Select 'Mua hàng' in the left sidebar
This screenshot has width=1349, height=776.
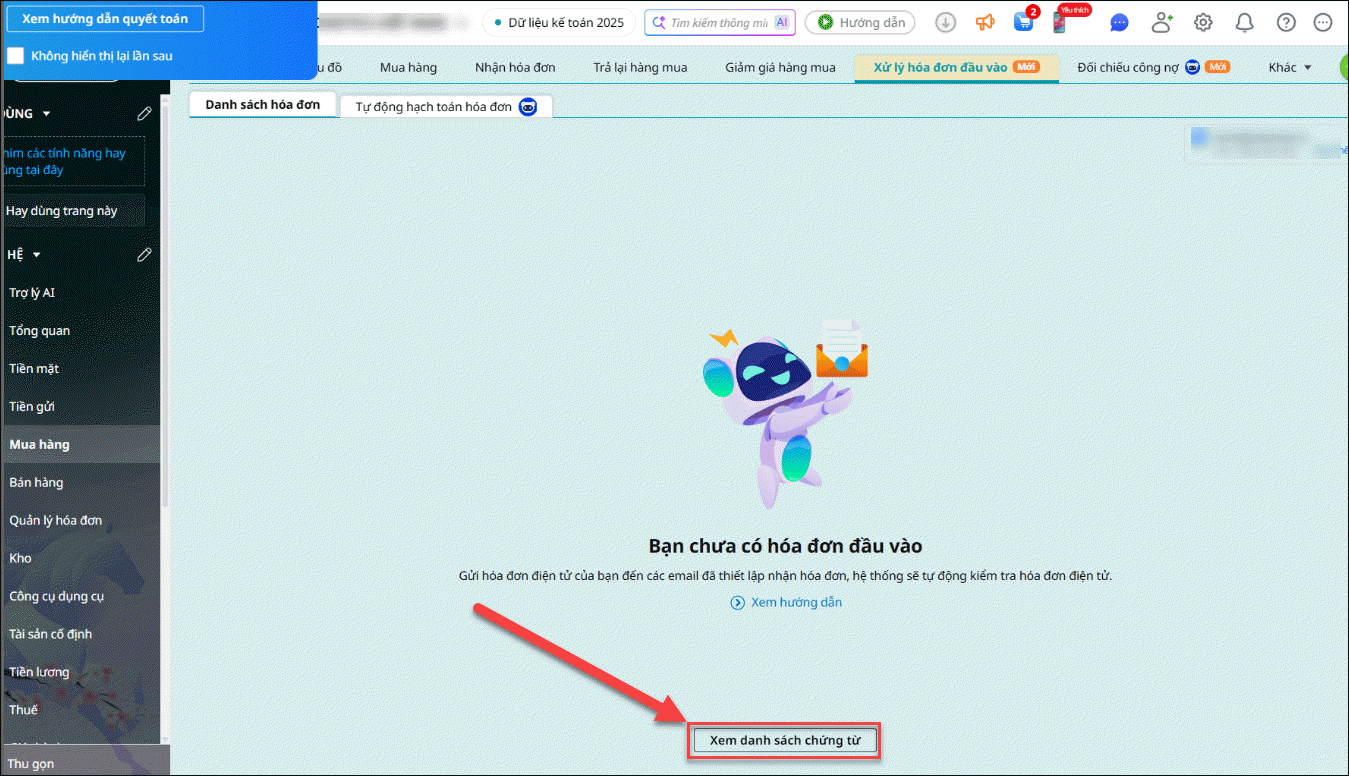pos(80,445)
